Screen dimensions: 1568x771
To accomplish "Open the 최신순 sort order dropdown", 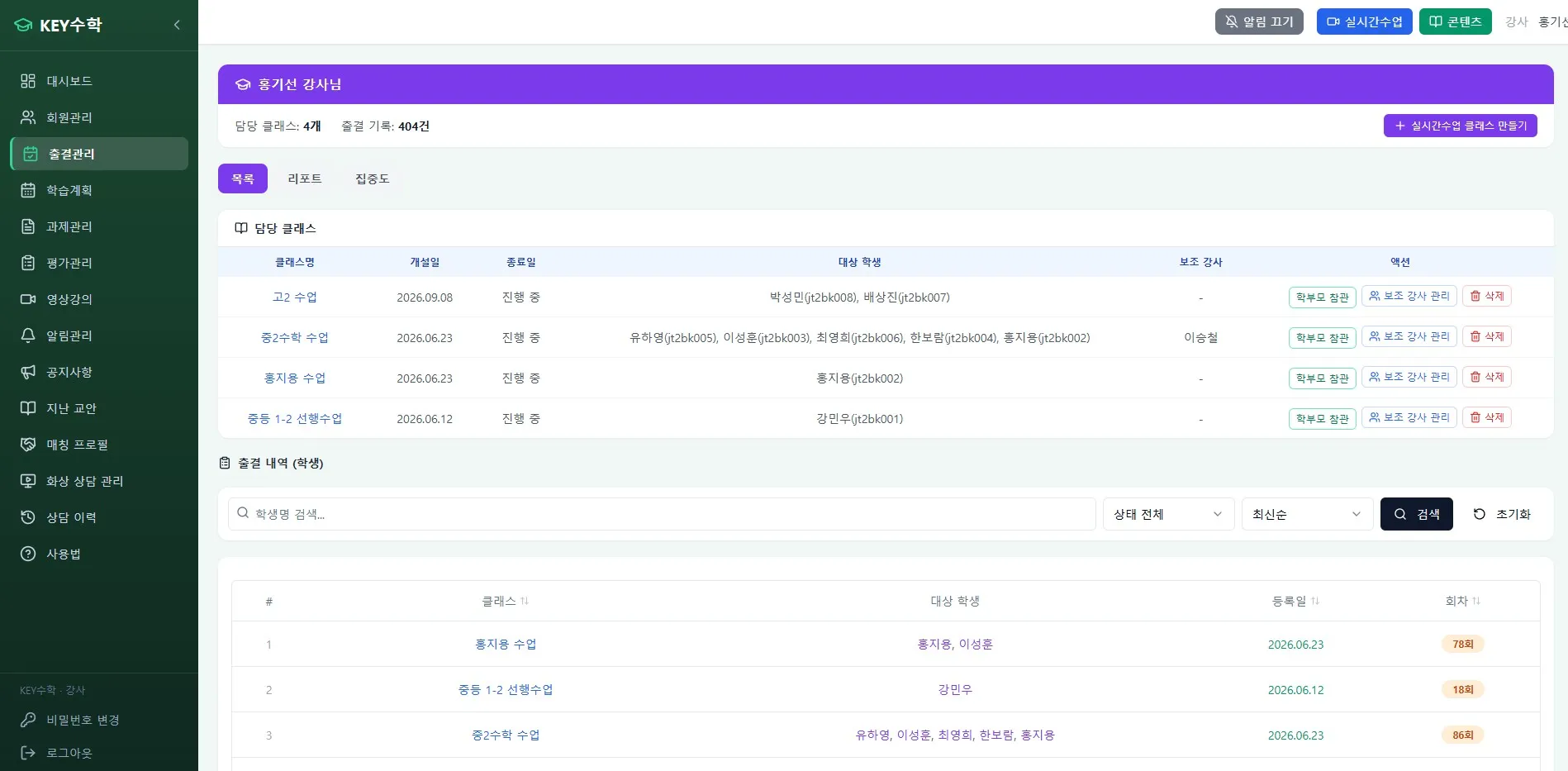I will click(1307, 514).
